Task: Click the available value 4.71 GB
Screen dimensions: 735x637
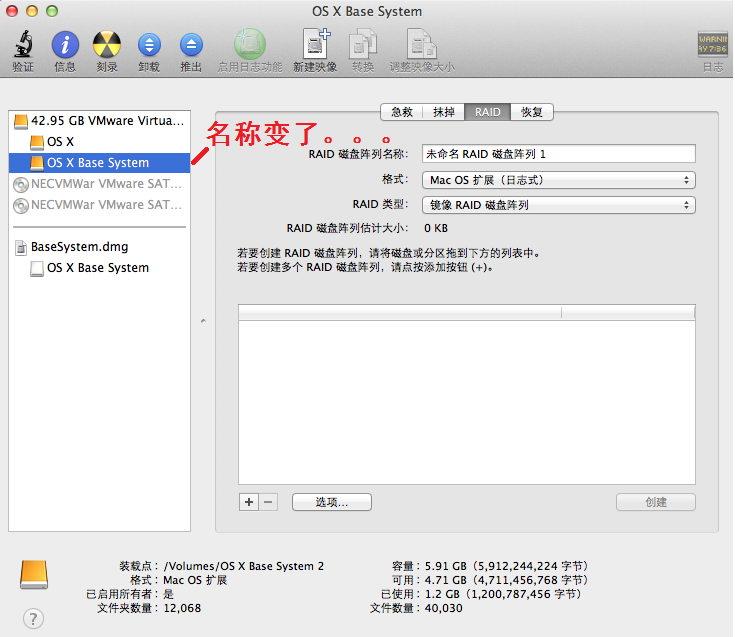Action: coord(445,580)
